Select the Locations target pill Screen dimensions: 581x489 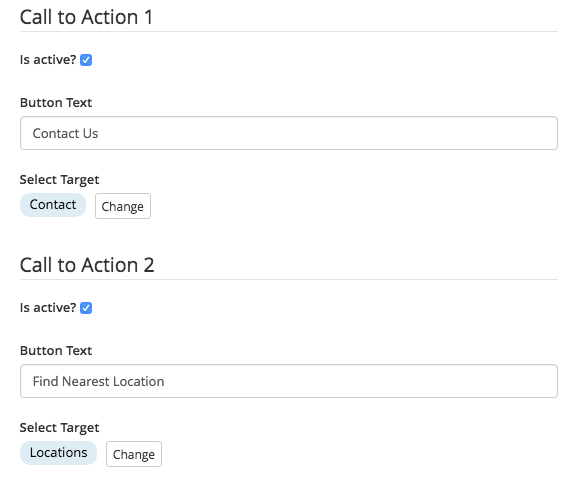point(59,452)
